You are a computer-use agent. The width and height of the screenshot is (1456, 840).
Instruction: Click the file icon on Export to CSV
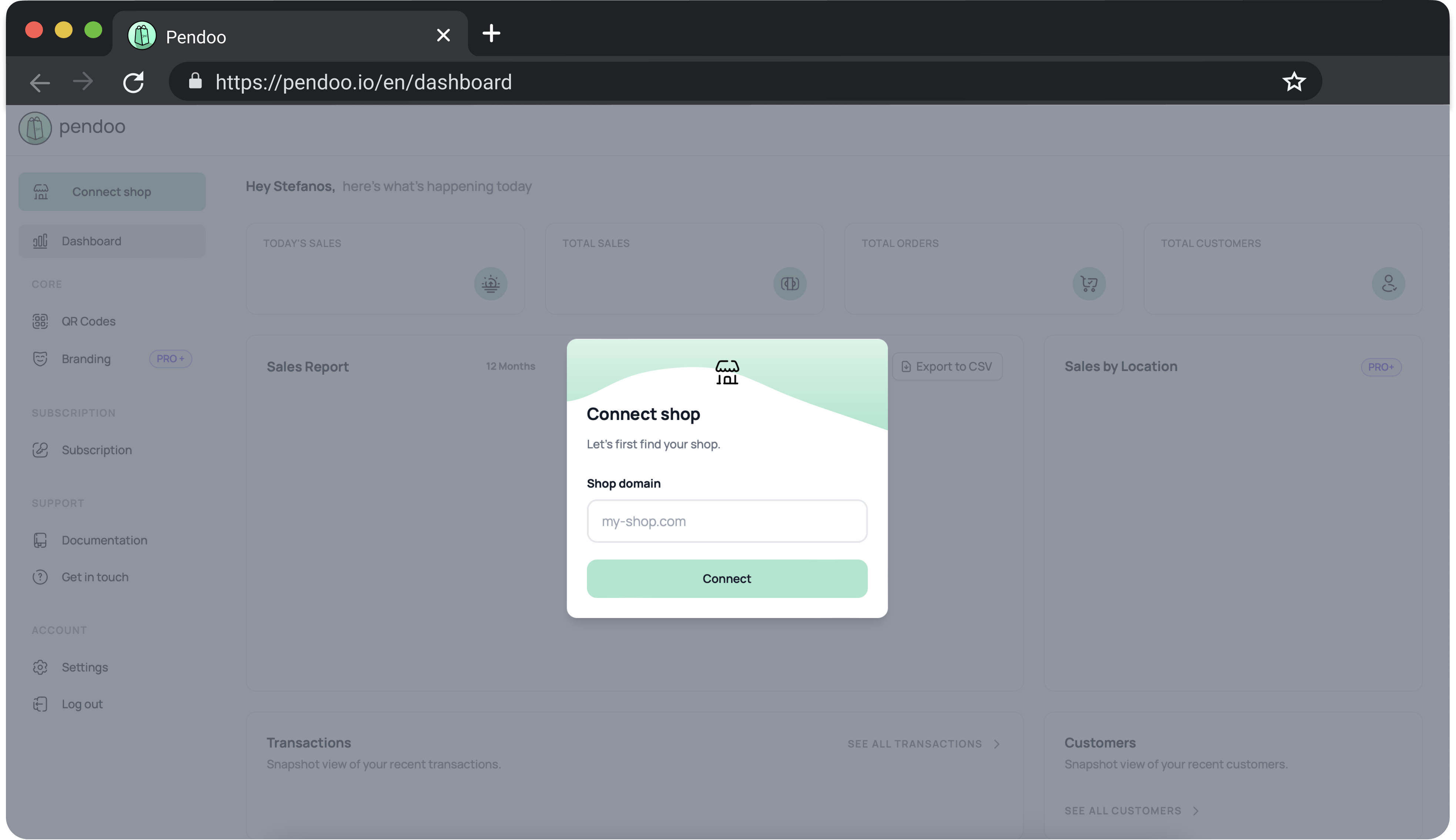point(906,367)
